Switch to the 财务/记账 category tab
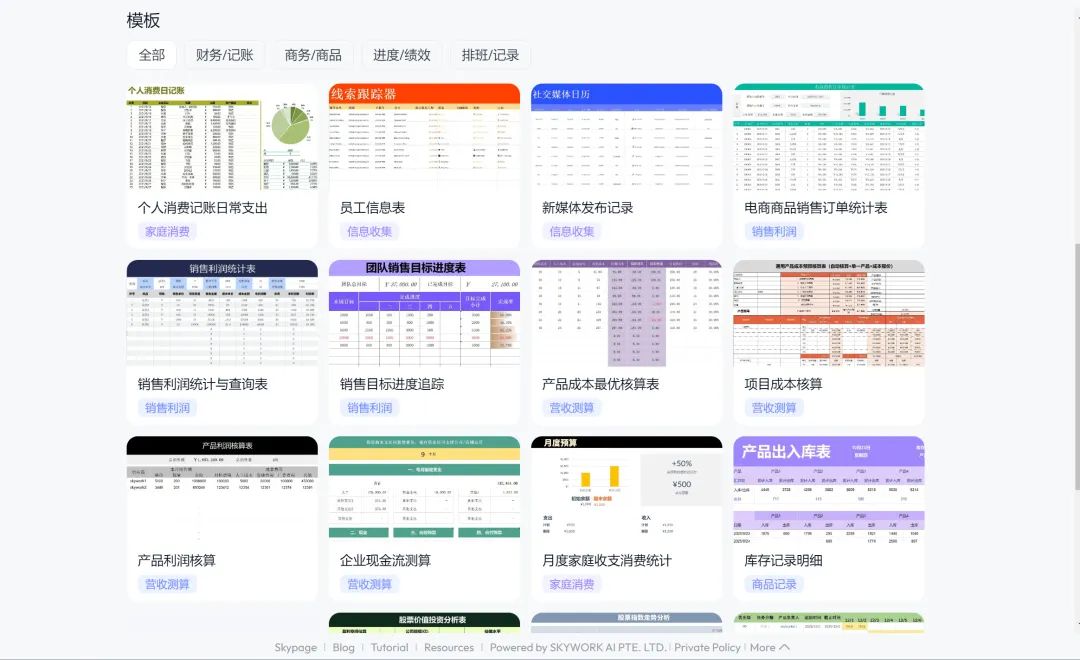The width and height of the screenshot is (1080, 660). (224, 55)
